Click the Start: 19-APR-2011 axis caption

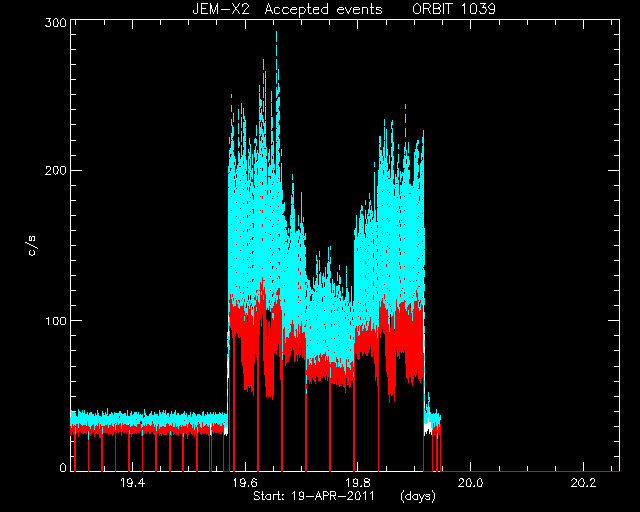[x=313, y=496]
